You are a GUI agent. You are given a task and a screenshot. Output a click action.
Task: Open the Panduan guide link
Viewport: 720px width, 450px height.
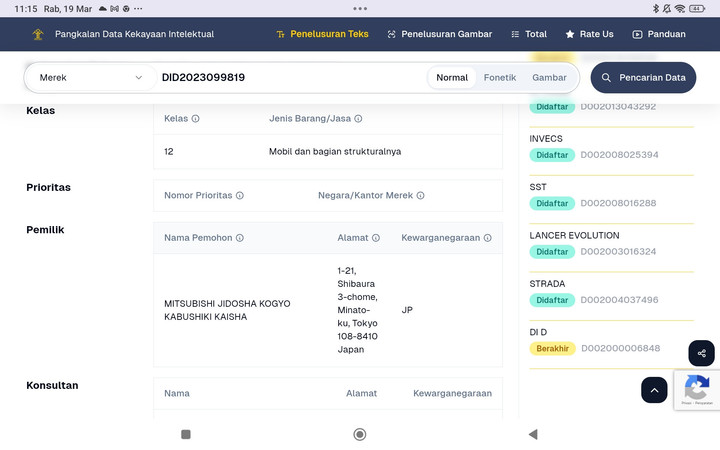(x=658, y=34)
